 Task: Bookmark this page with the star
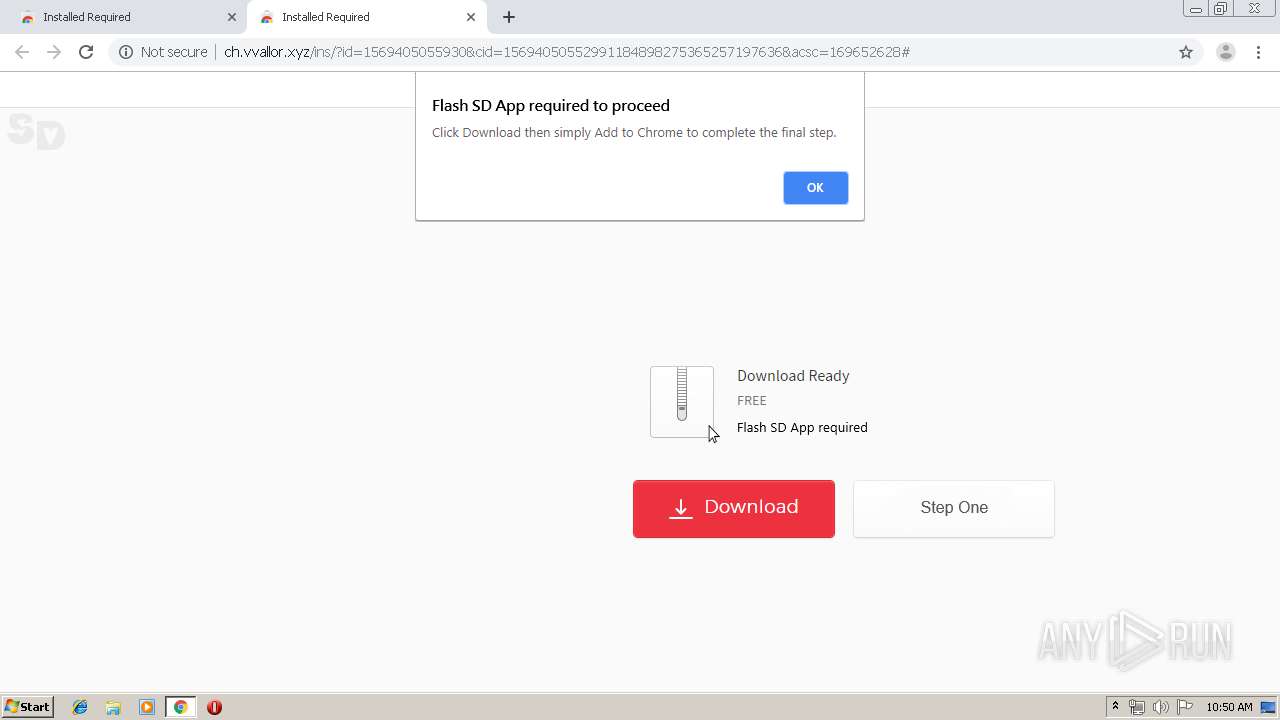(1186, 52)
